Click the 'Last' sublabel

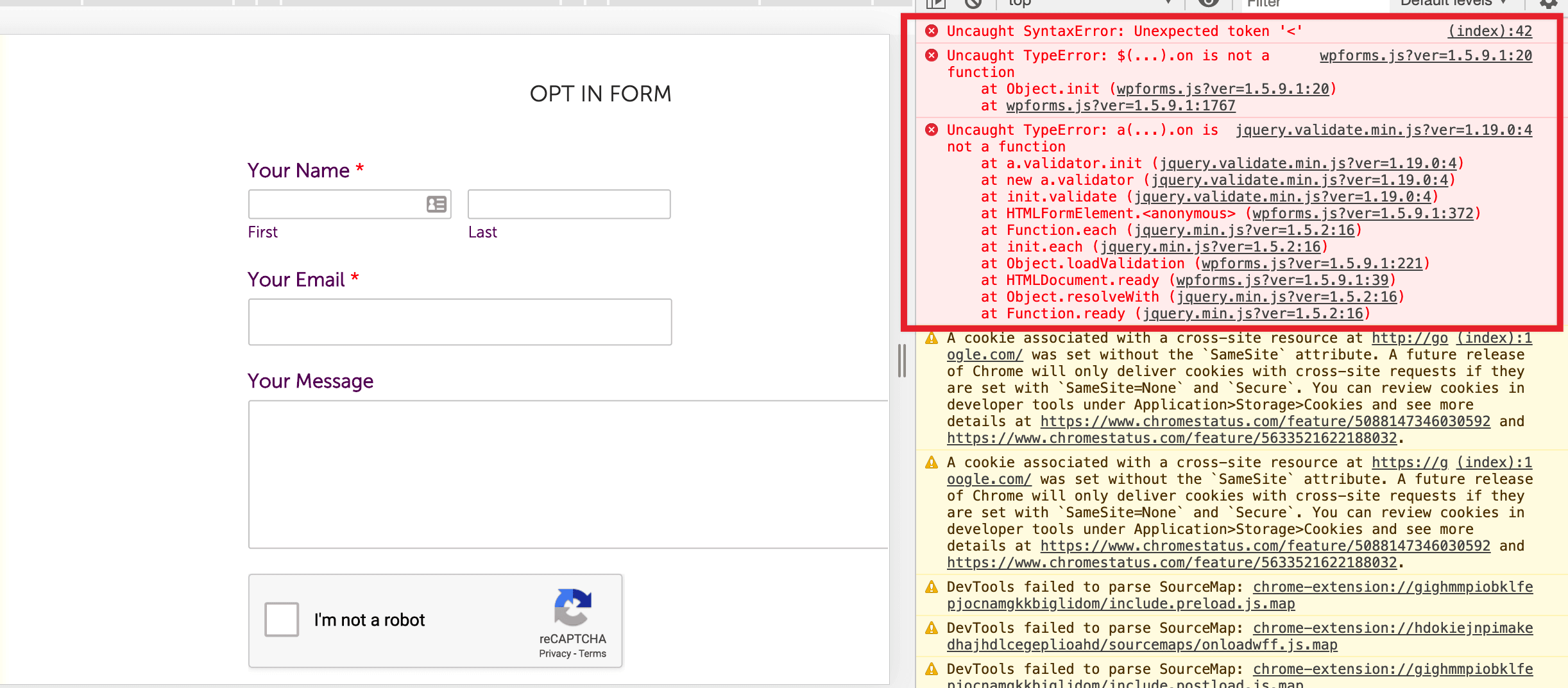click(482, 232)
